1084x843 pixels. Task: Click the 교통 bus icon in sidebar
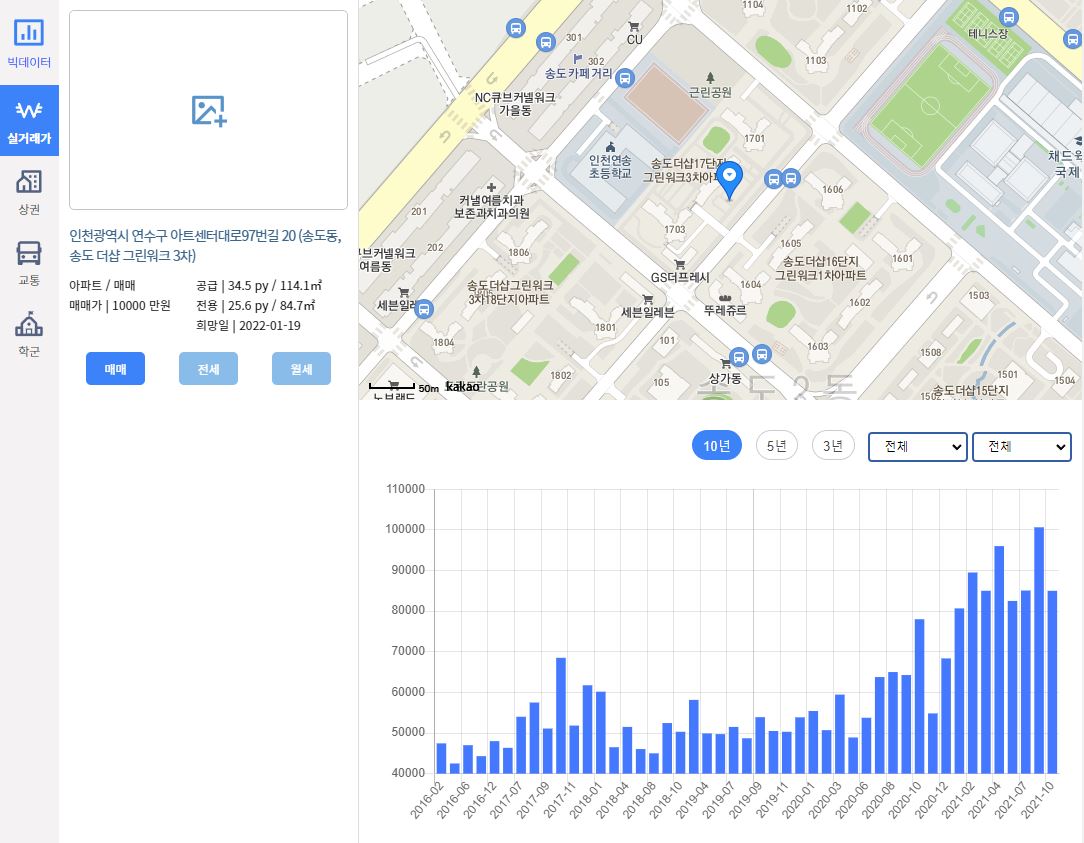coord(29,253)
